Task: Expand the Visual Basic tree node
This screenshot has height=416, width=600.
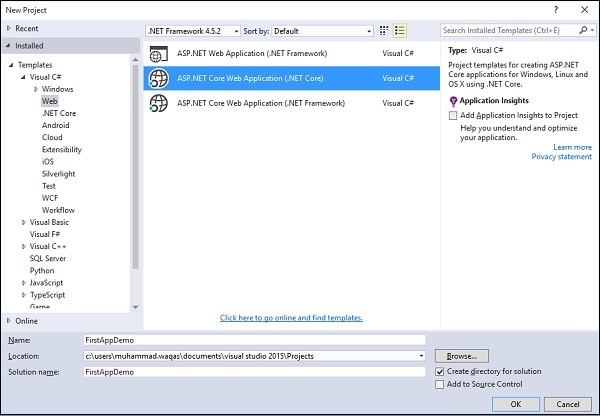Action: click(x=24, y=222)
